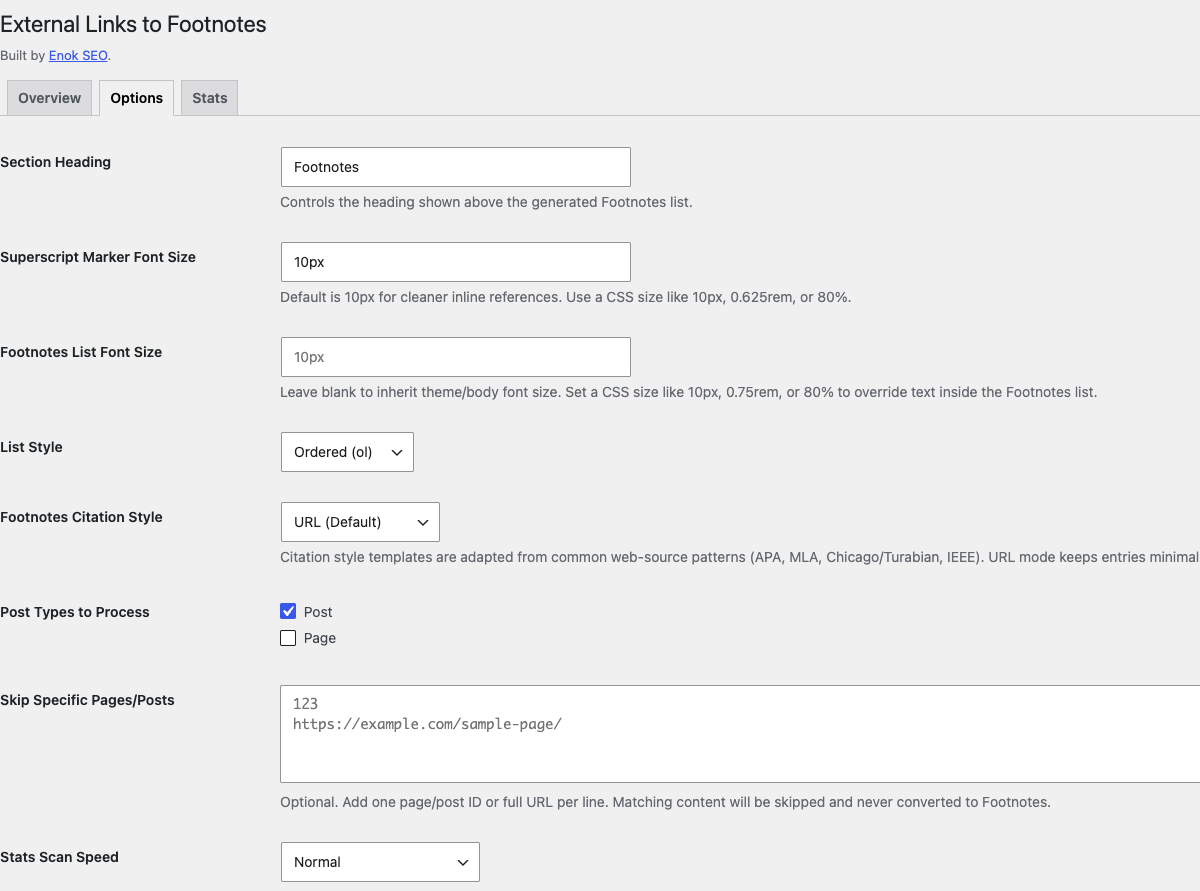Click the List Style label
The height and width of the screenshot is (891, 1200).
[31, 447]
